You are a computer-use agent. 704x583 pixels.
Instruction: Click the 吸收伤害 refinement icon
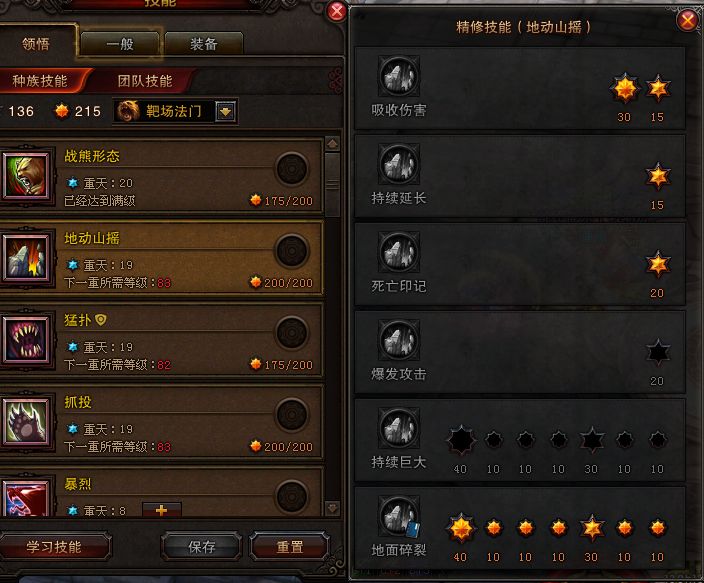(399, 76)
